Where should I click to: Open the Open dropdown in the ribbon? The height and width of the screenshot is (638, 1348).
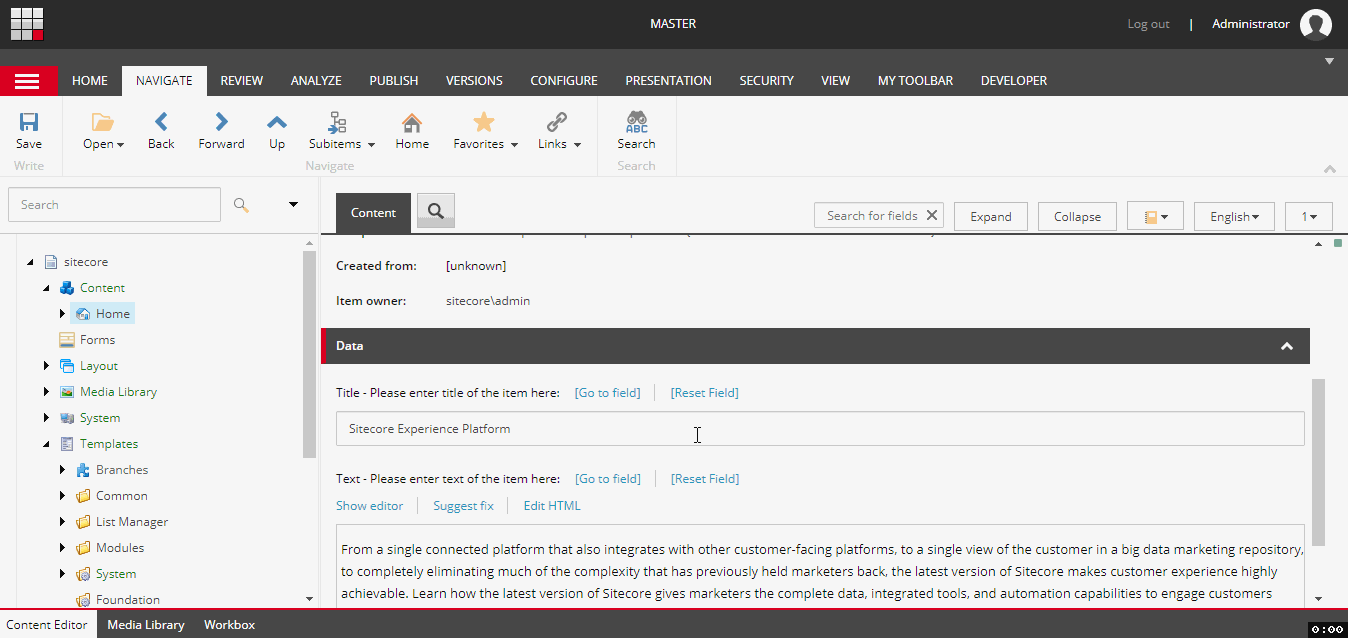coord(103,131)
